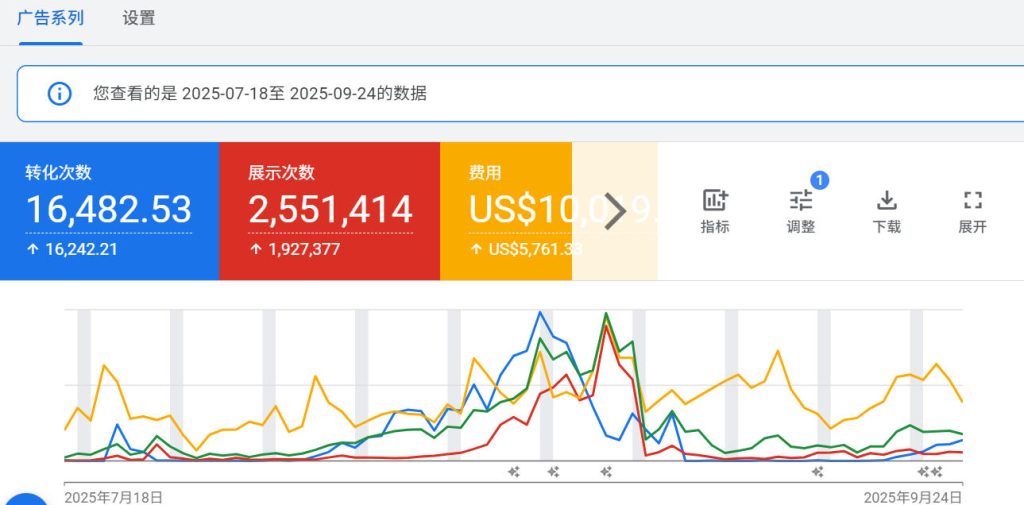Click the blue badge showing 1
Screen dimensions: 1024x505
pos(820,180)
